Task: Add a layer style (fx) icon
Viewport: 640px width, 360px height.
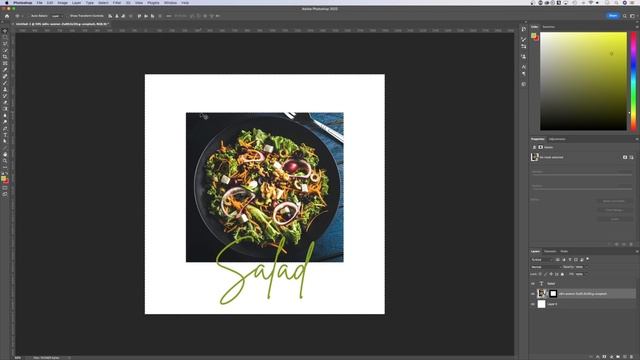Action: [598, 356]
